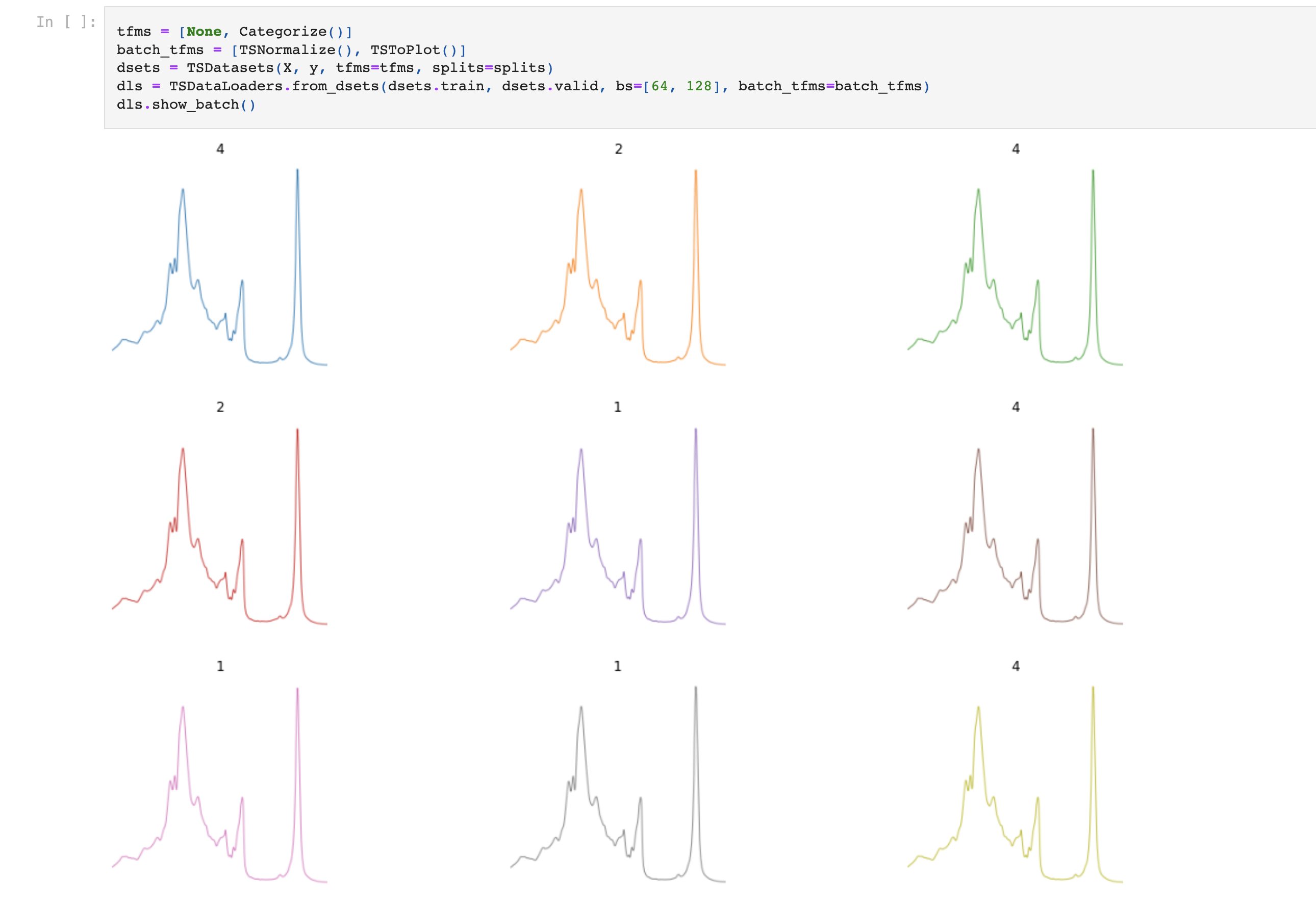Click the green plot labeled 4
1316x905 pixels.
(x=1015, y=266)
